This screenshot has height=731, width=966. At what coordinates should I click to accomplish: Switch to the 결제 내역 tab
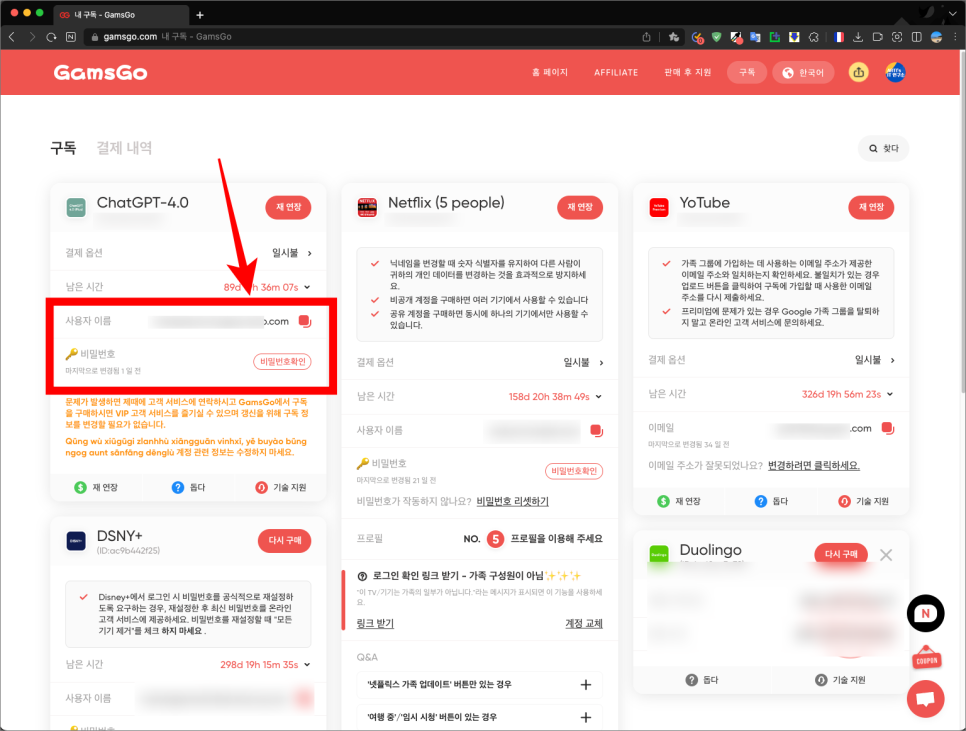click(124, 148)
